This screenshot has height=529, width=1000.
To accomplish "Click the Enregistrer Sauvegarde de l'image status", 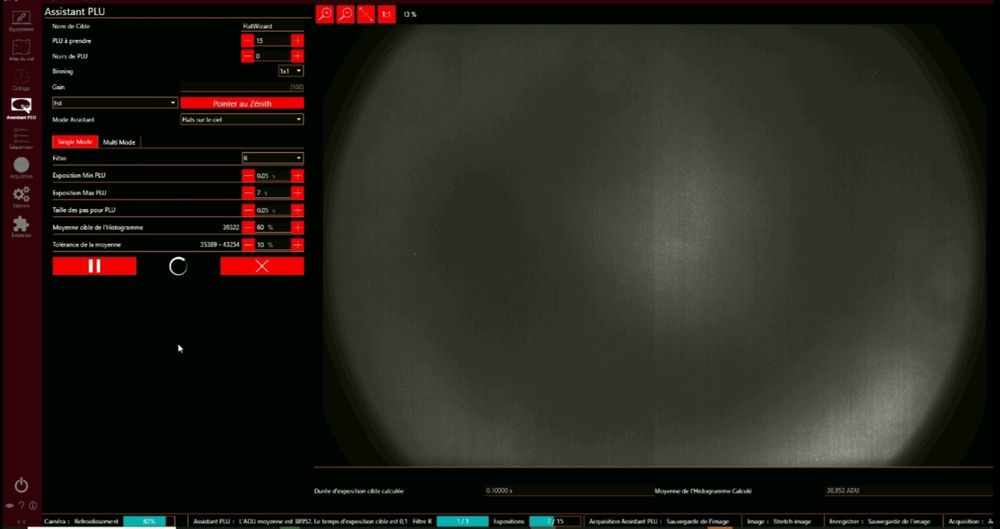I will coord(880,521).
